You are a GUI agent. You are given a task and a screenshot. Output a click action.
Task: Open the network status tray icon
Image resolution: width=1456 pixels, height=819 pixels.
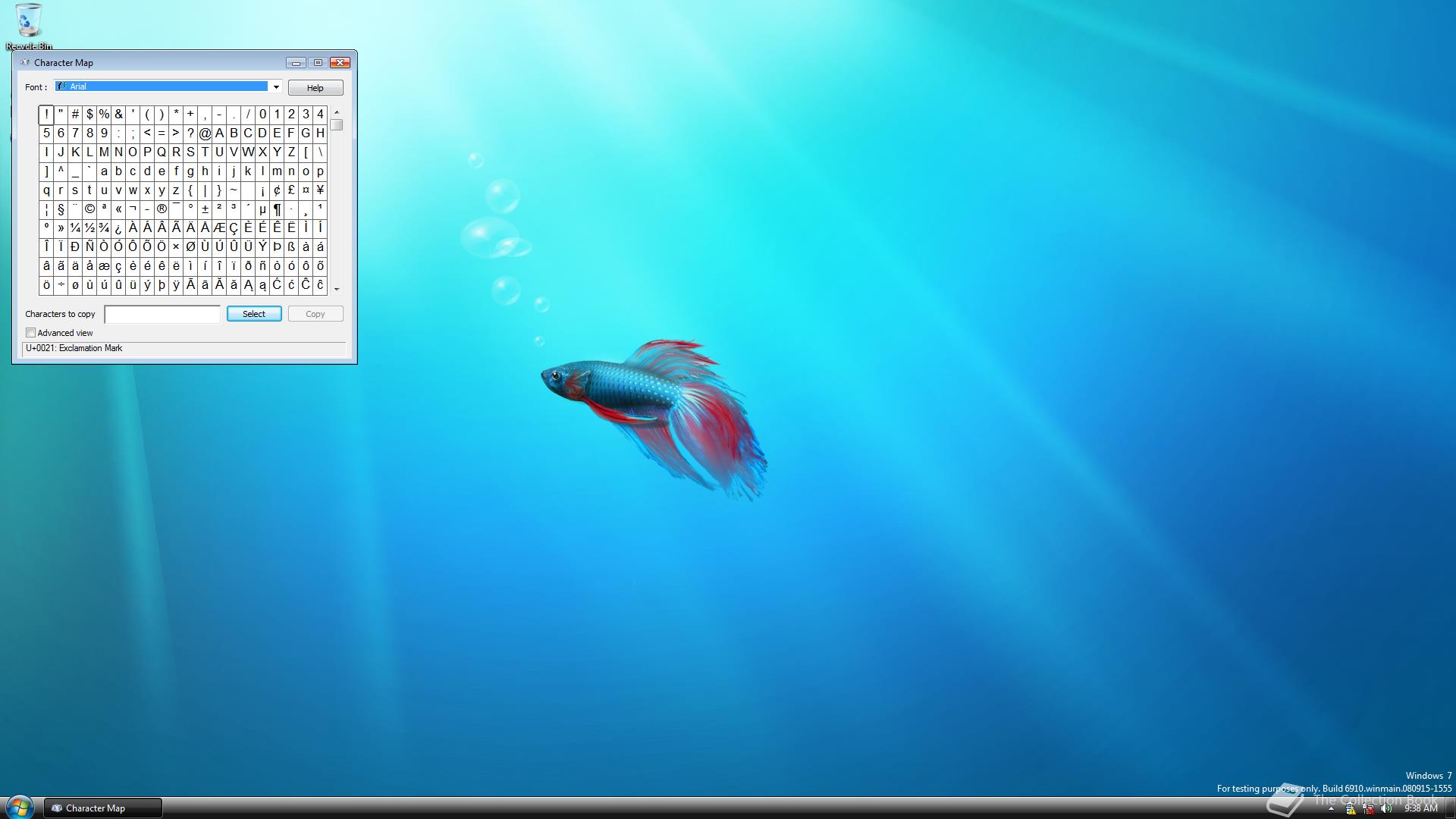click(1369, 809)
